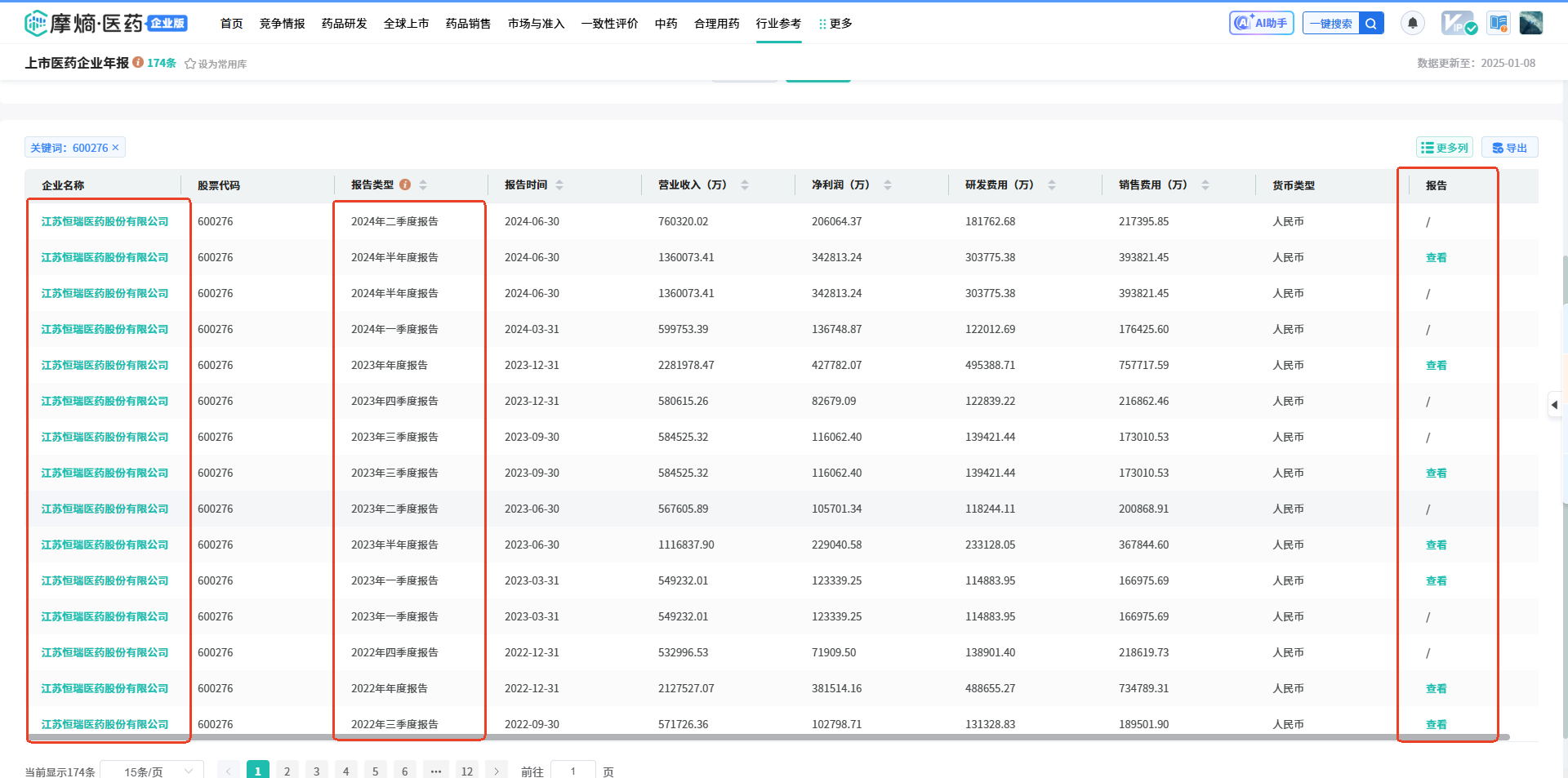
Task: Click the info icon beside 上市医药企业年报
Action: coord(138,62)
